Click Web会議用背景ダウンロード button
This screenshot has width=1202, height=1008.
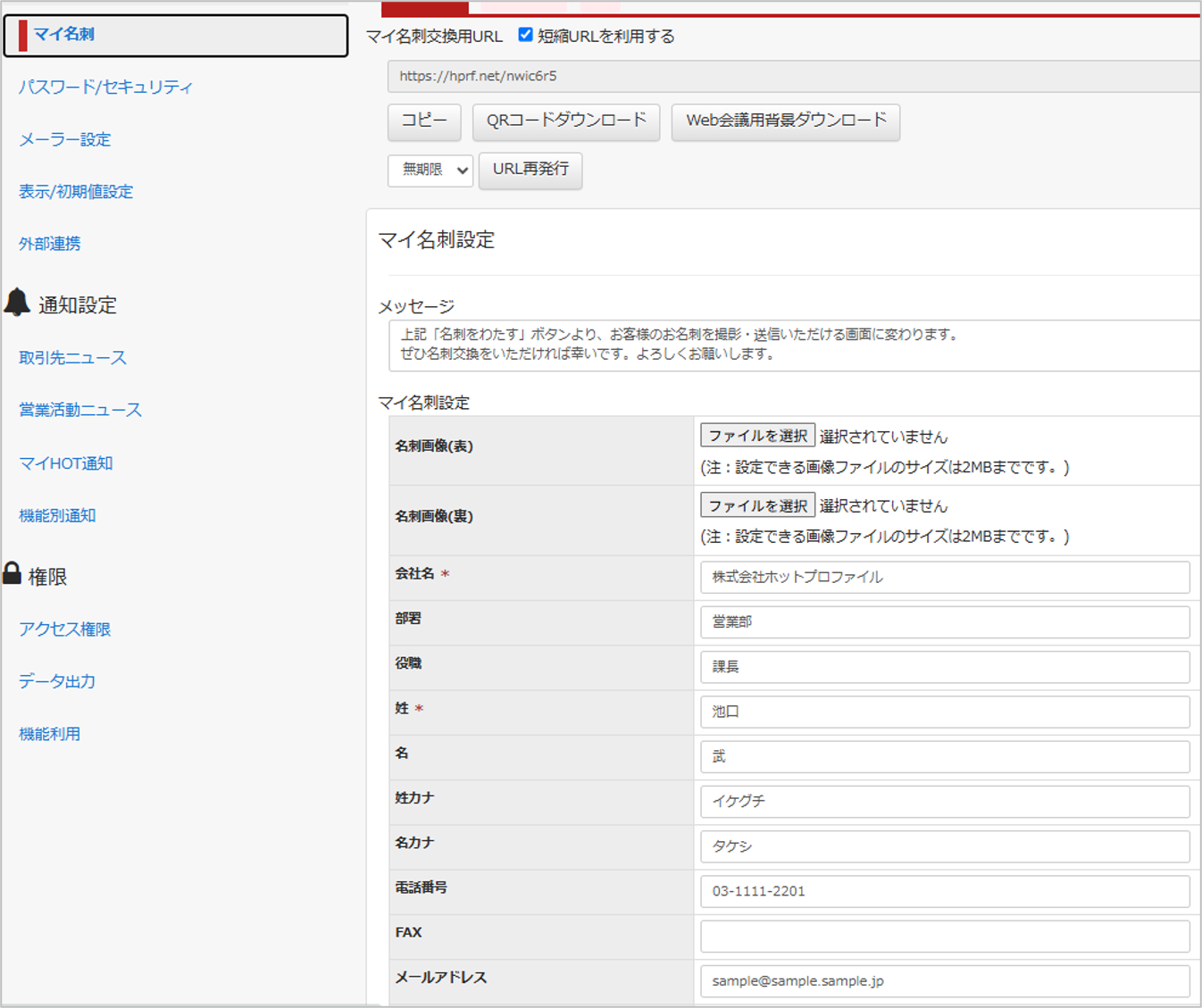point(786,121)
